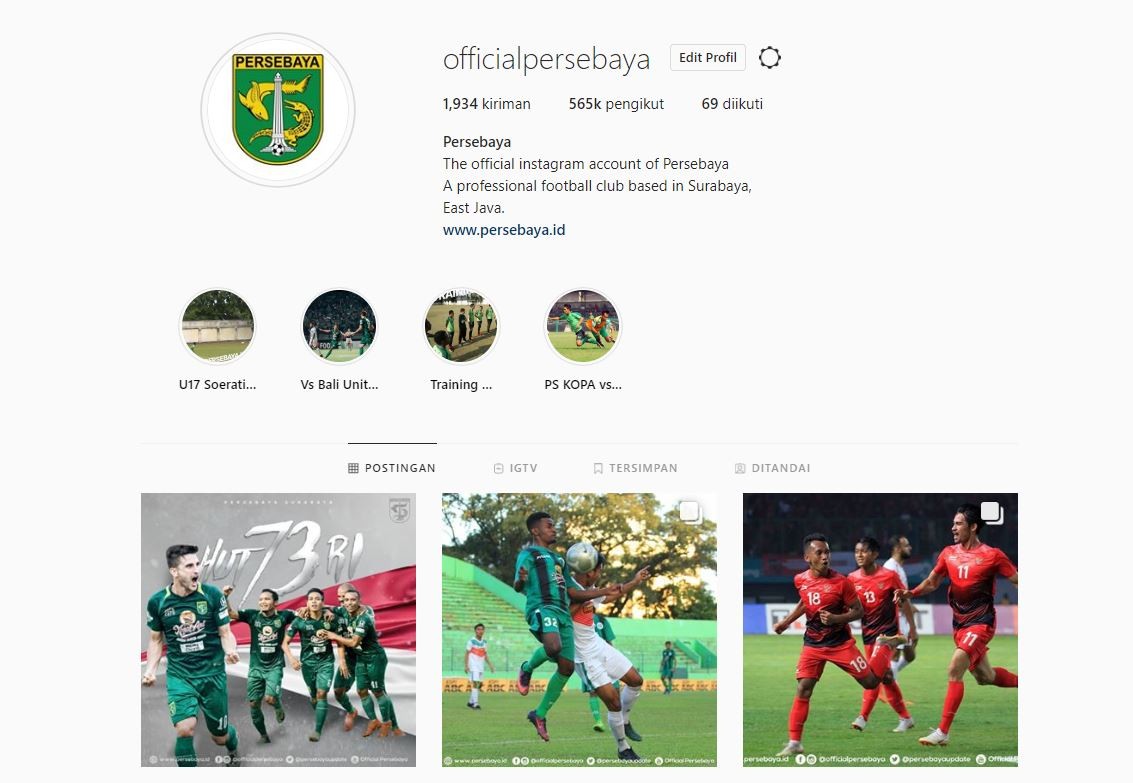The image size is (1133, 783).
Task: Click the Edit Profil button
Action: click(707, 58)
